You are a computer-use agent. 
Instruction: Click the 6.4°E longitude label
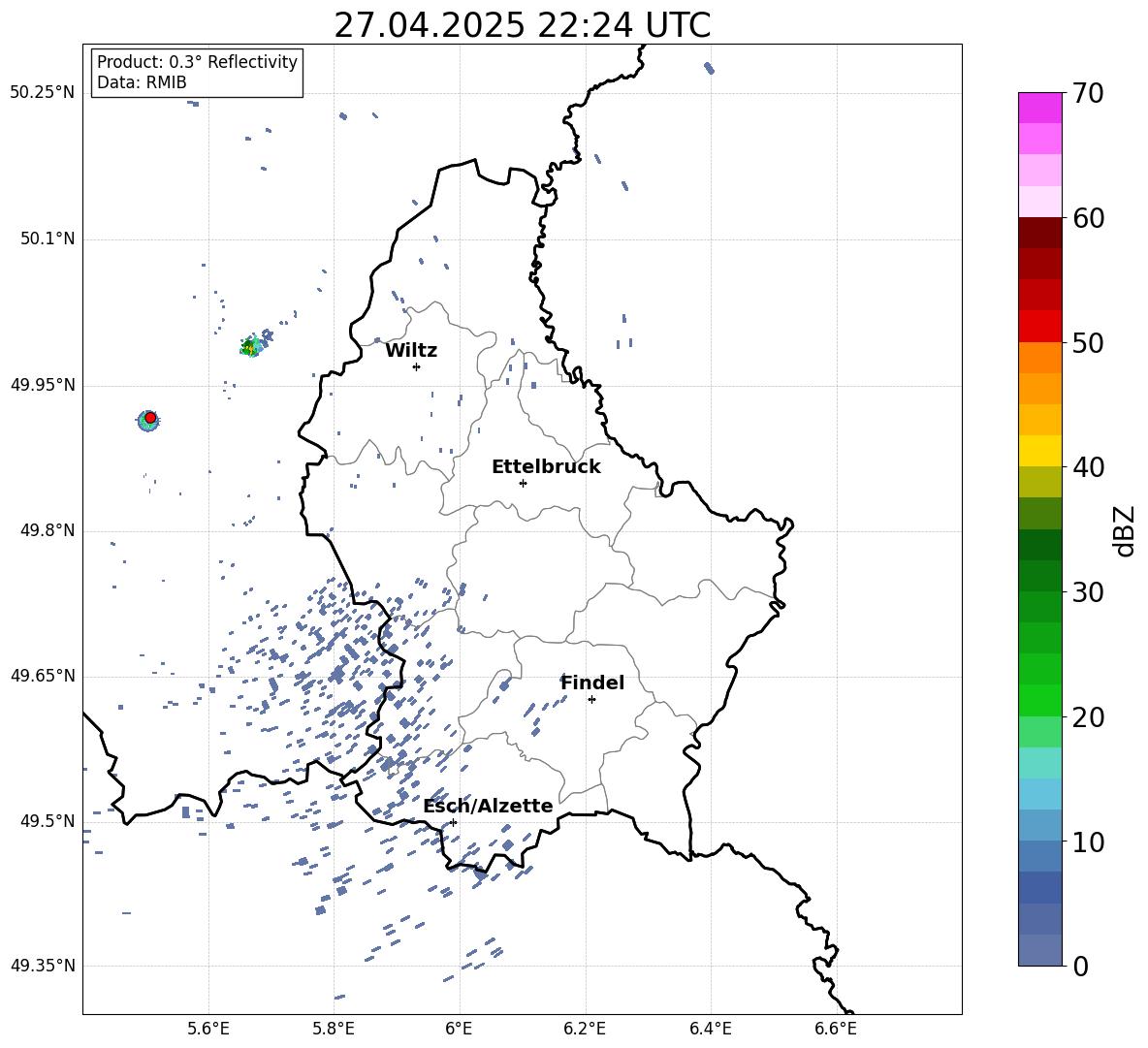pos(710,1029)
